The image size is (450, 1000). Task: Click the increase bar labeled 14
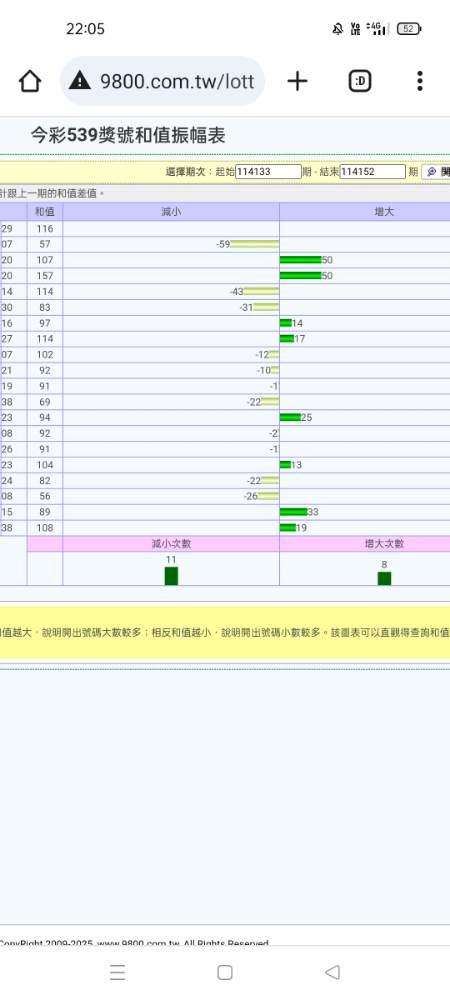286,323
